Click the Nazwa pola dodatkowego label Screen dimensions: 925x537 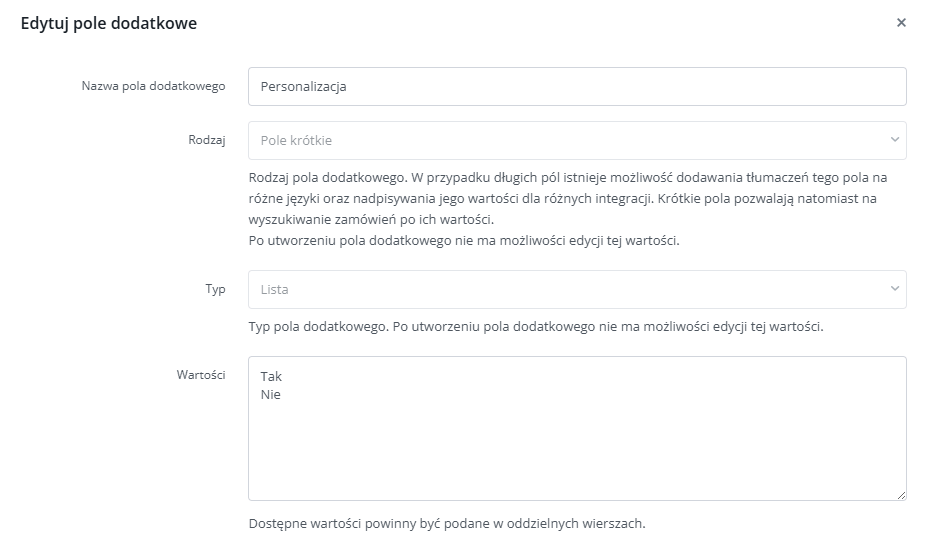pos(153,86)
